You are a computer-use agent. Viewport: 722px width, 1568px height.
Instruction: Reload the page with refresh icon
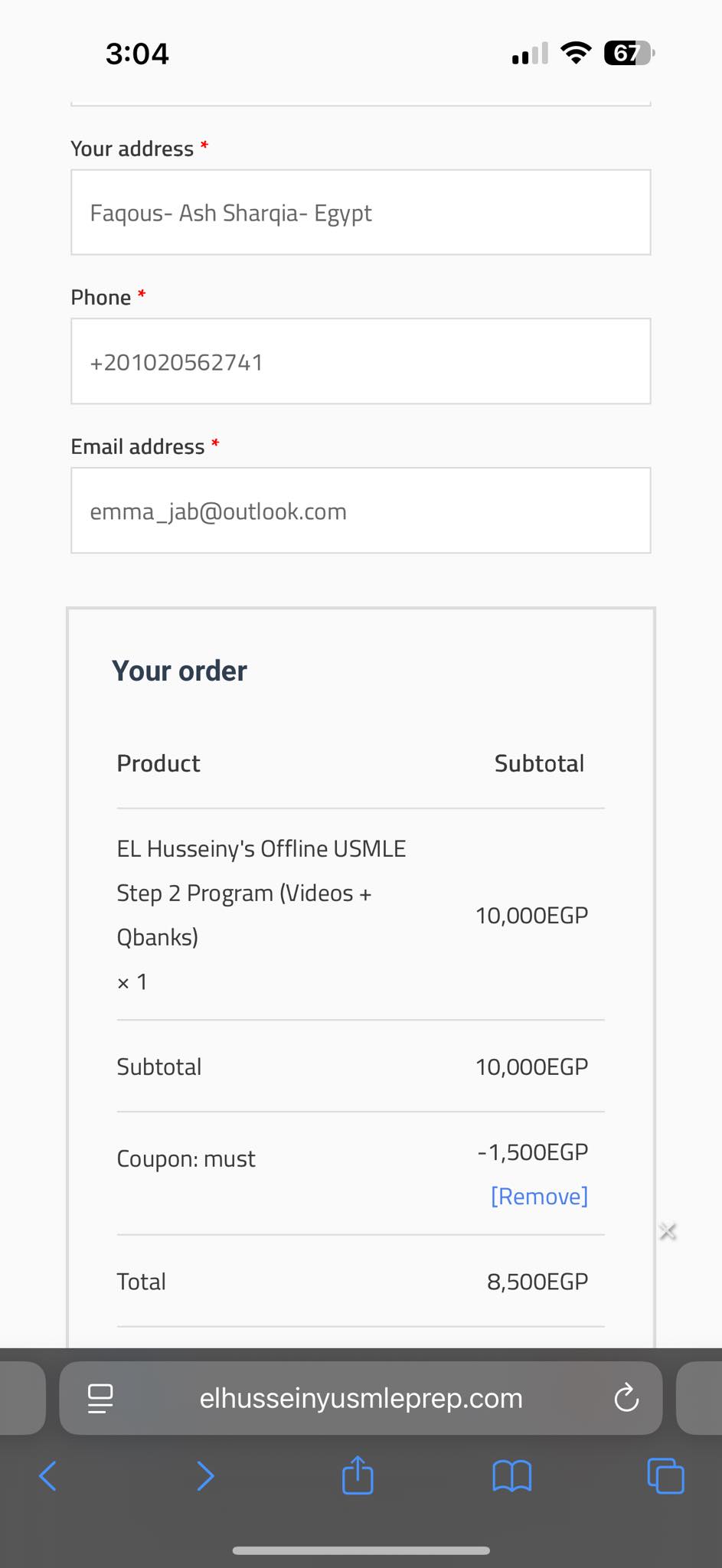click(x=626, y=1398)
